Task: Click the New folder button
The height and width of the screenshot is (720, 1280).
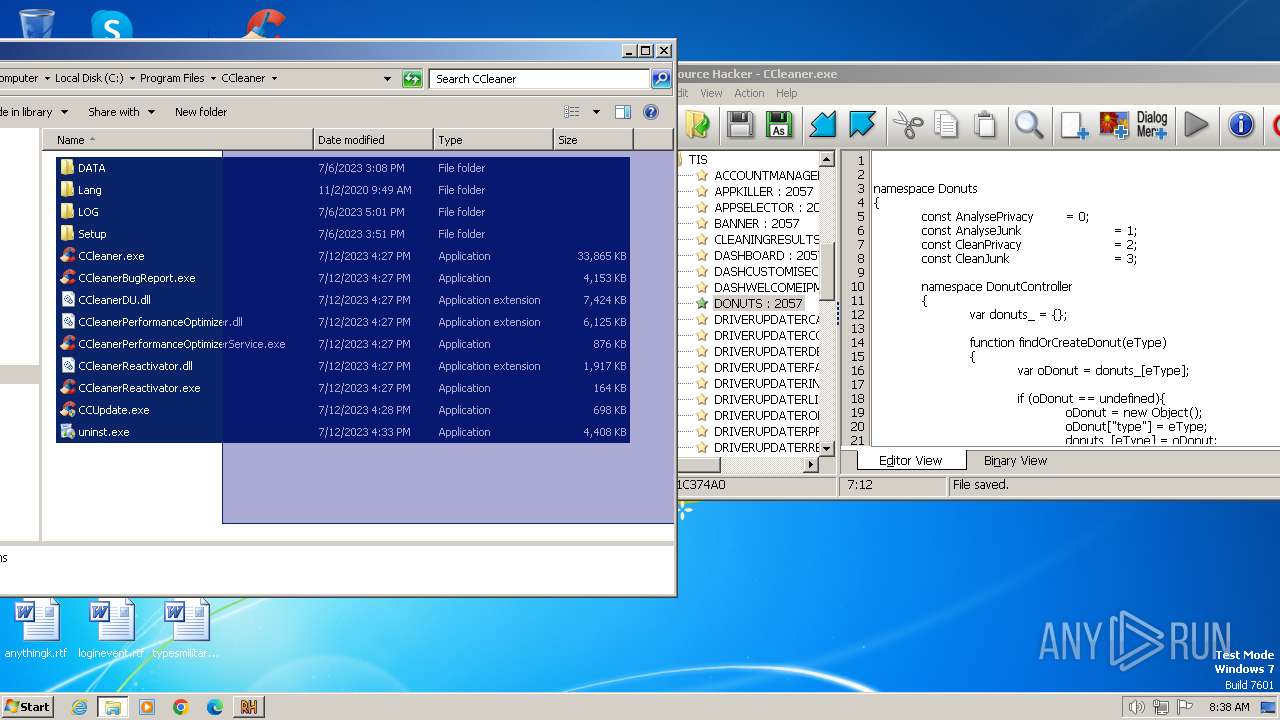Action: coord(201,112)
